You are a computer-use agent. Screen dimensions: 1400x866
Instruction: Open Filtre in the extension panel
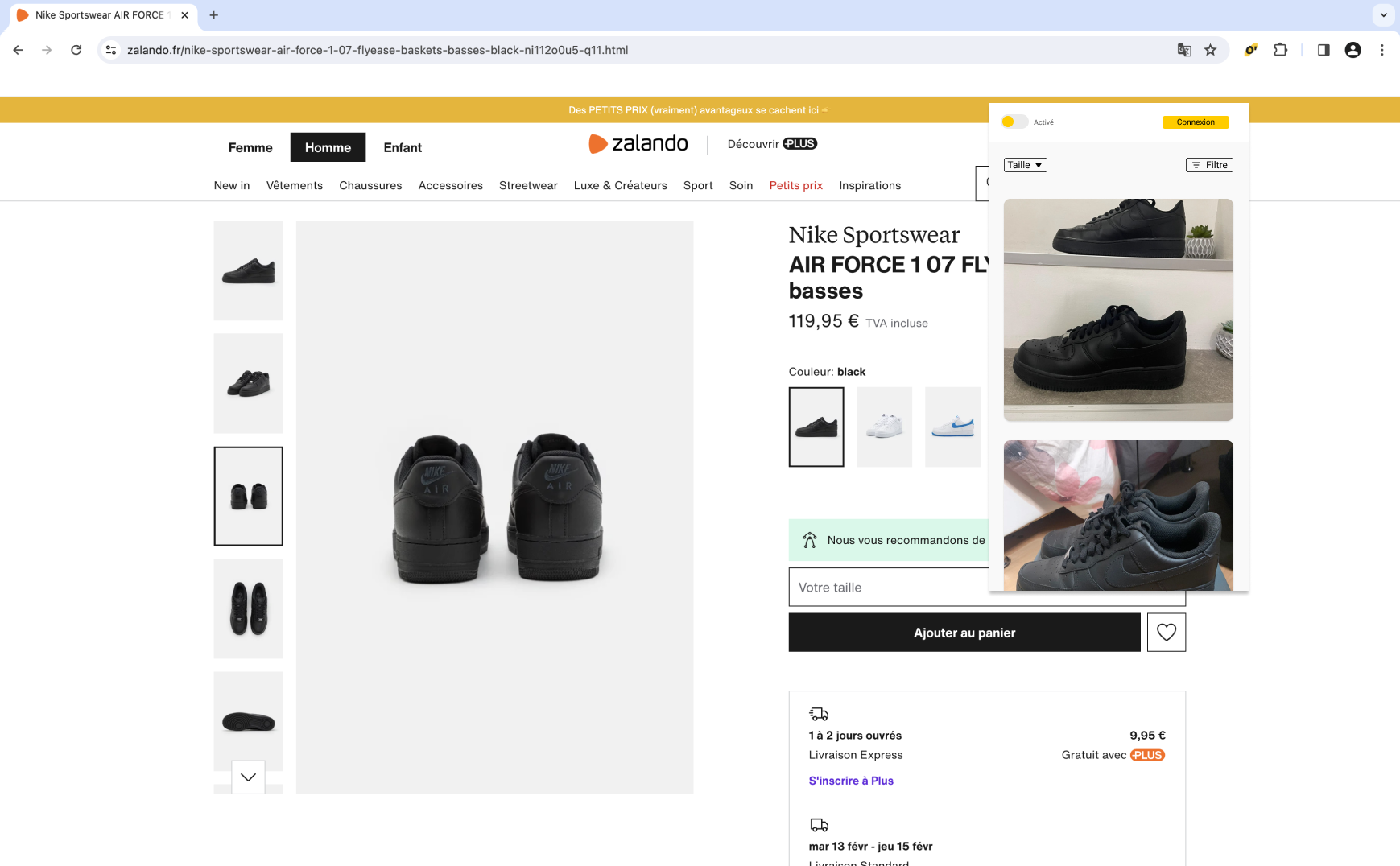click(x=1209, y=165)
